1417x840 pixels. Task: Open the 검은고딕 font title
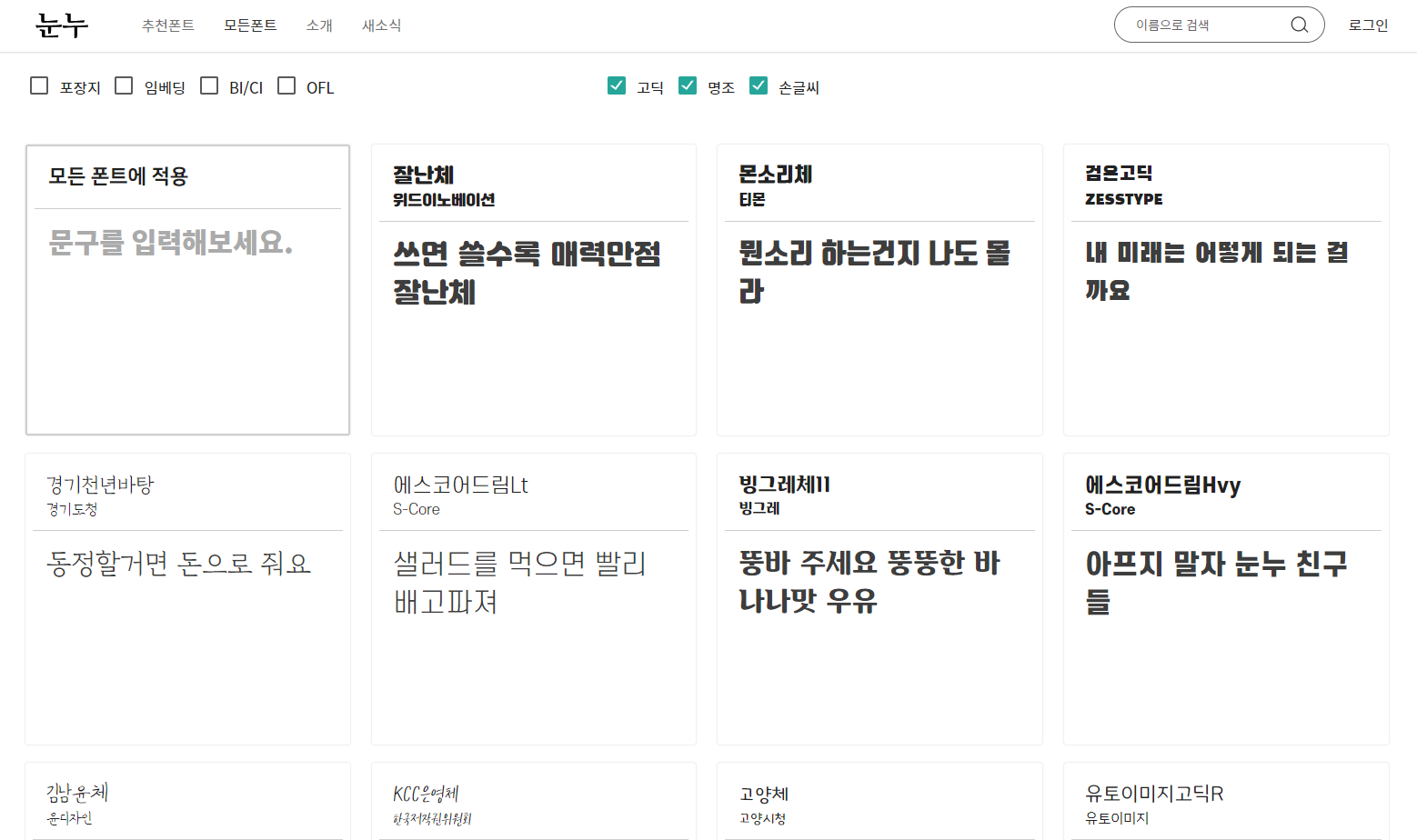click(1119, 173)
